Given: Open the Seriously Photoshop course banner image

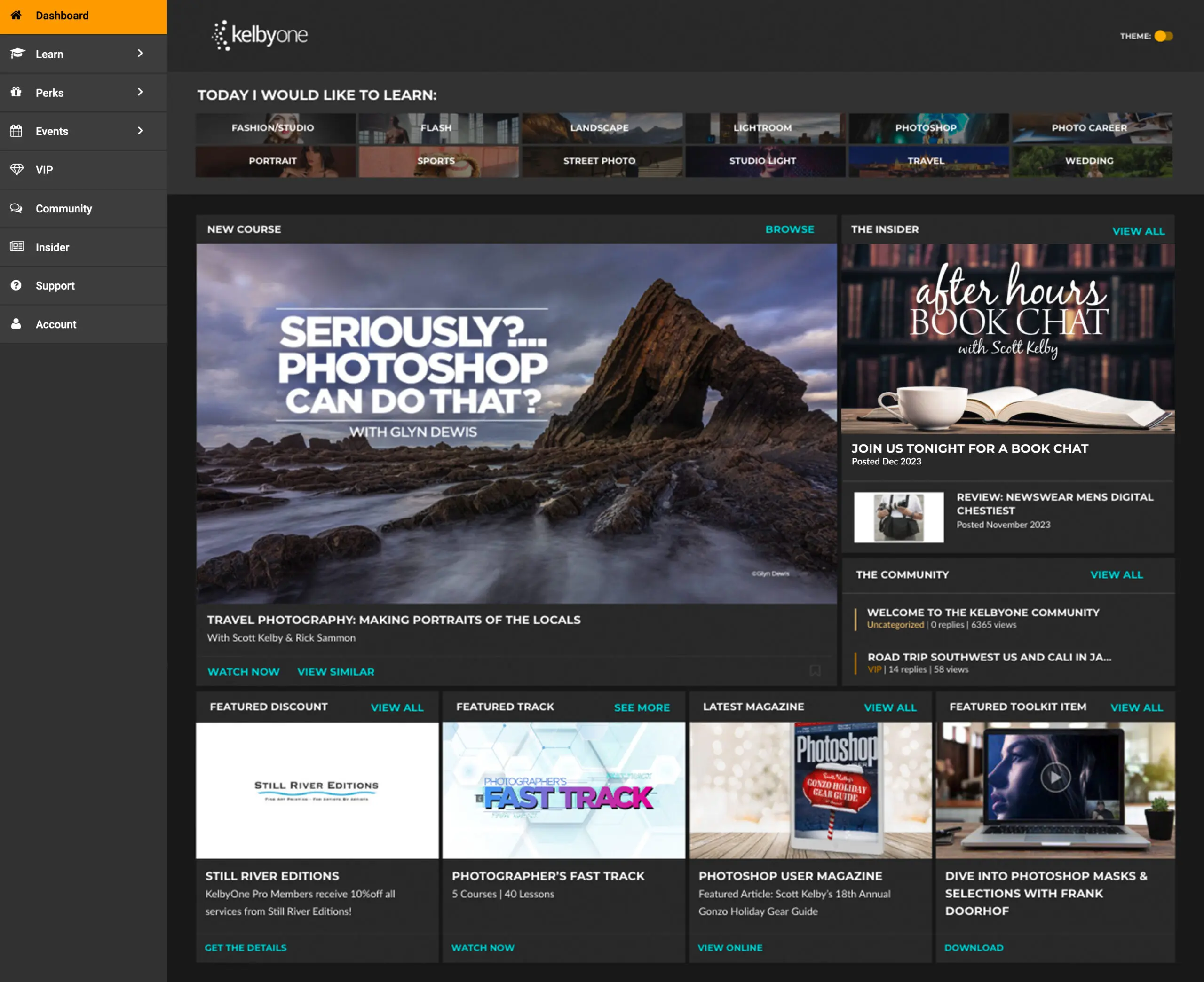Looking at the screenshot, I should point(516,424).
